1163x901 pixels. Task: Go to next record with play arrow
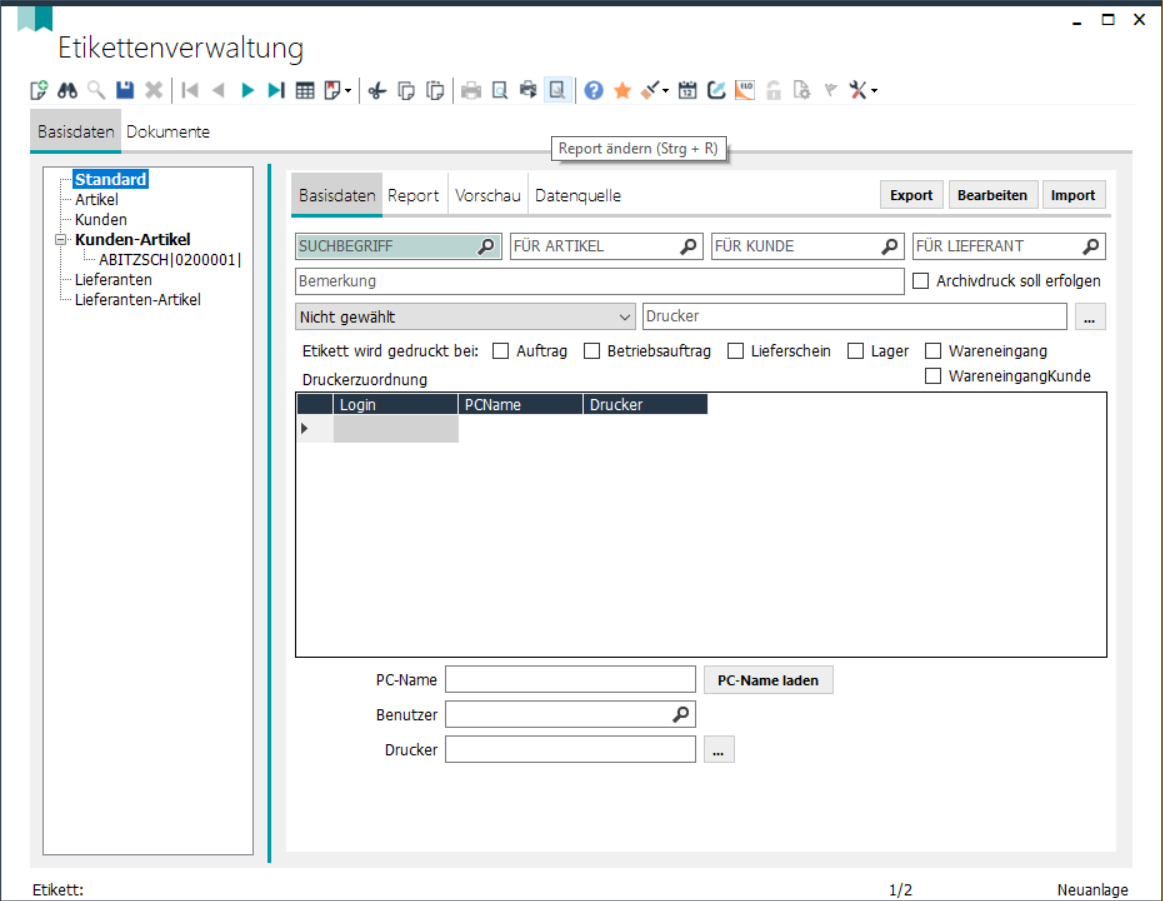point(248,91)
